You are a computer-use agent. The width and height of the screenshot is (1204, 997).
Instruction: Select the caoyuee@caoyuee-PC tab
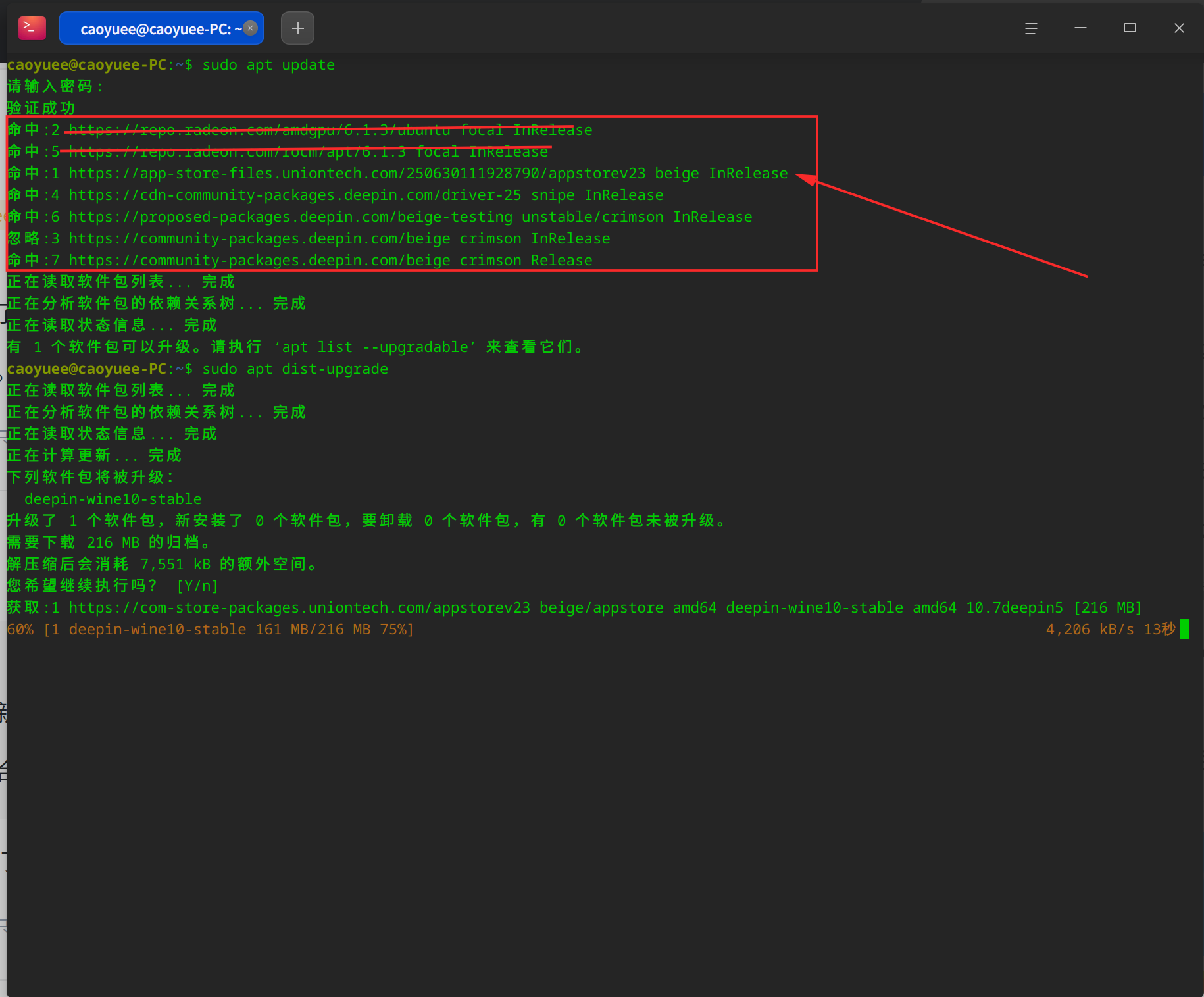point(161,28)
